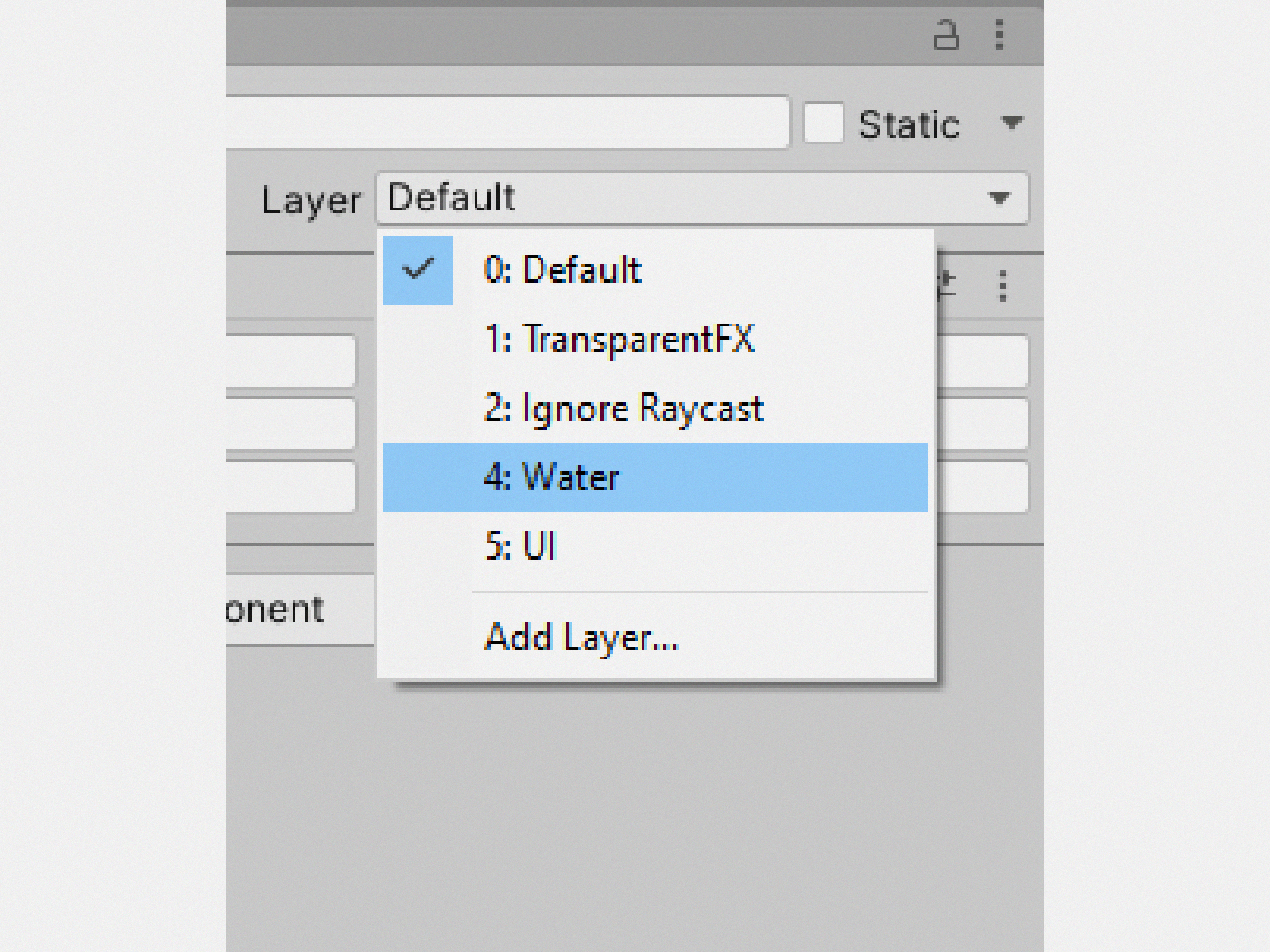The image size is (1270, 952).
Task: Select the highlighted "4: Water" layer
Action: pos(552,477)
